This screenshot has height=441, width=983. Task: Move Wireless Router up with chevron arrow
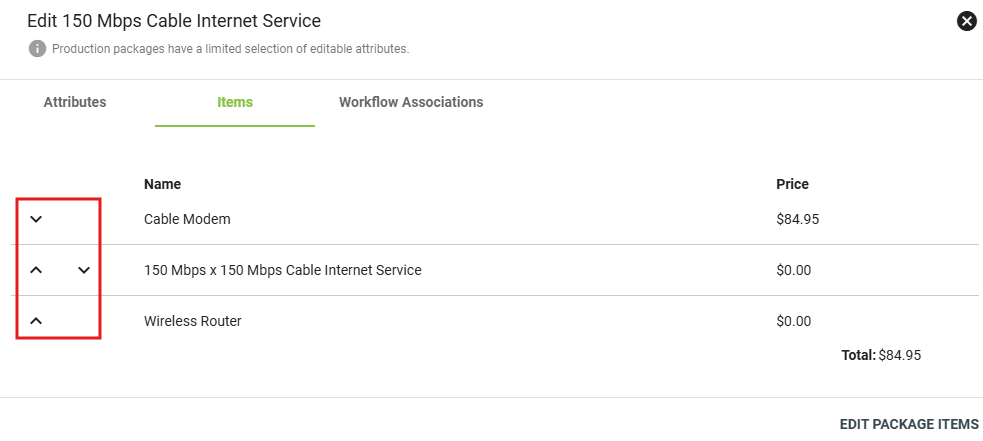36,321
